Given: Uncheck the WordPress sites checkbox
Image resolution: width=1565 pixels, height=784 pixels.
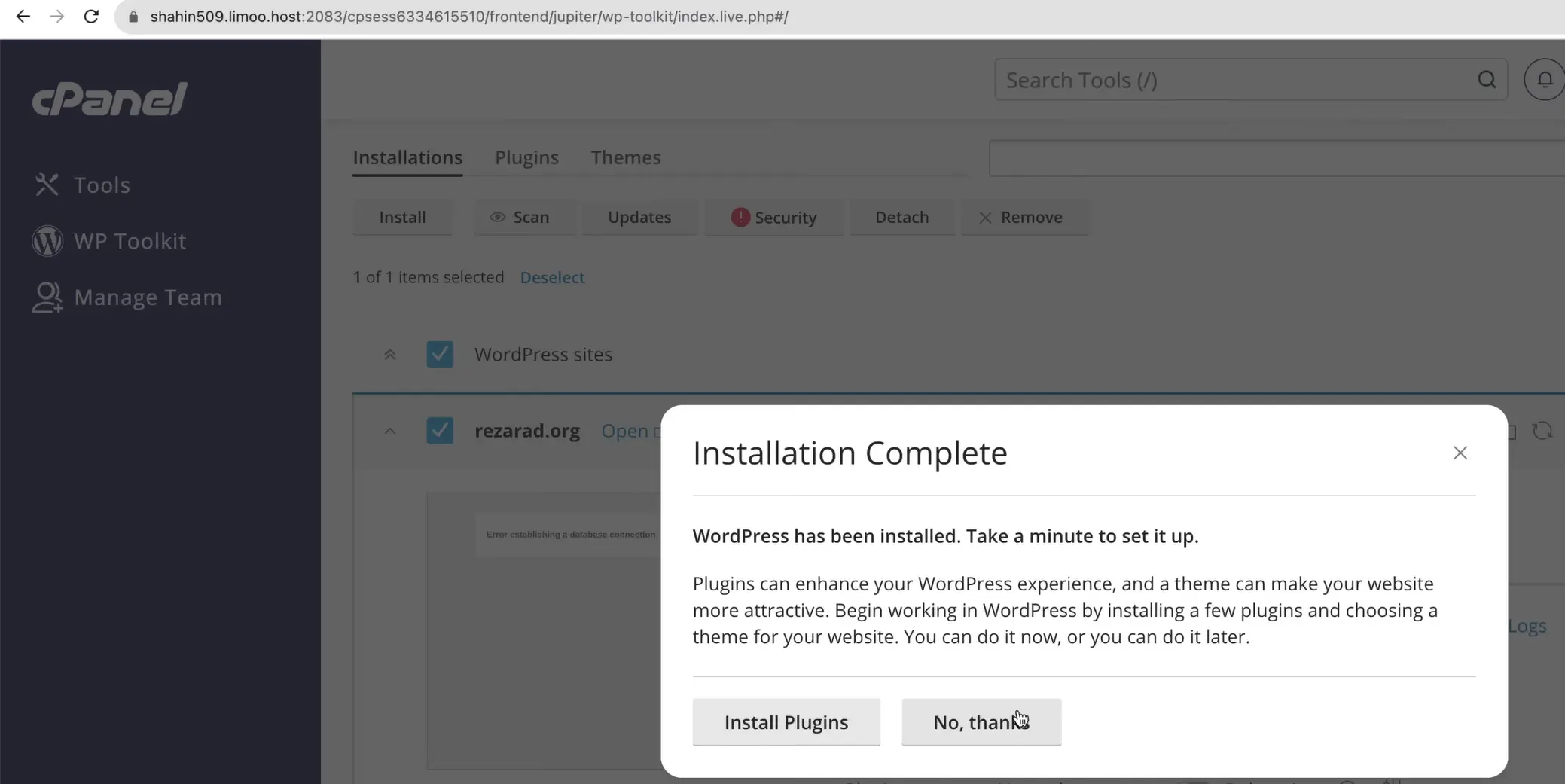Looking at the screenshot, I should pyautogui.click(x=440, y=354).
